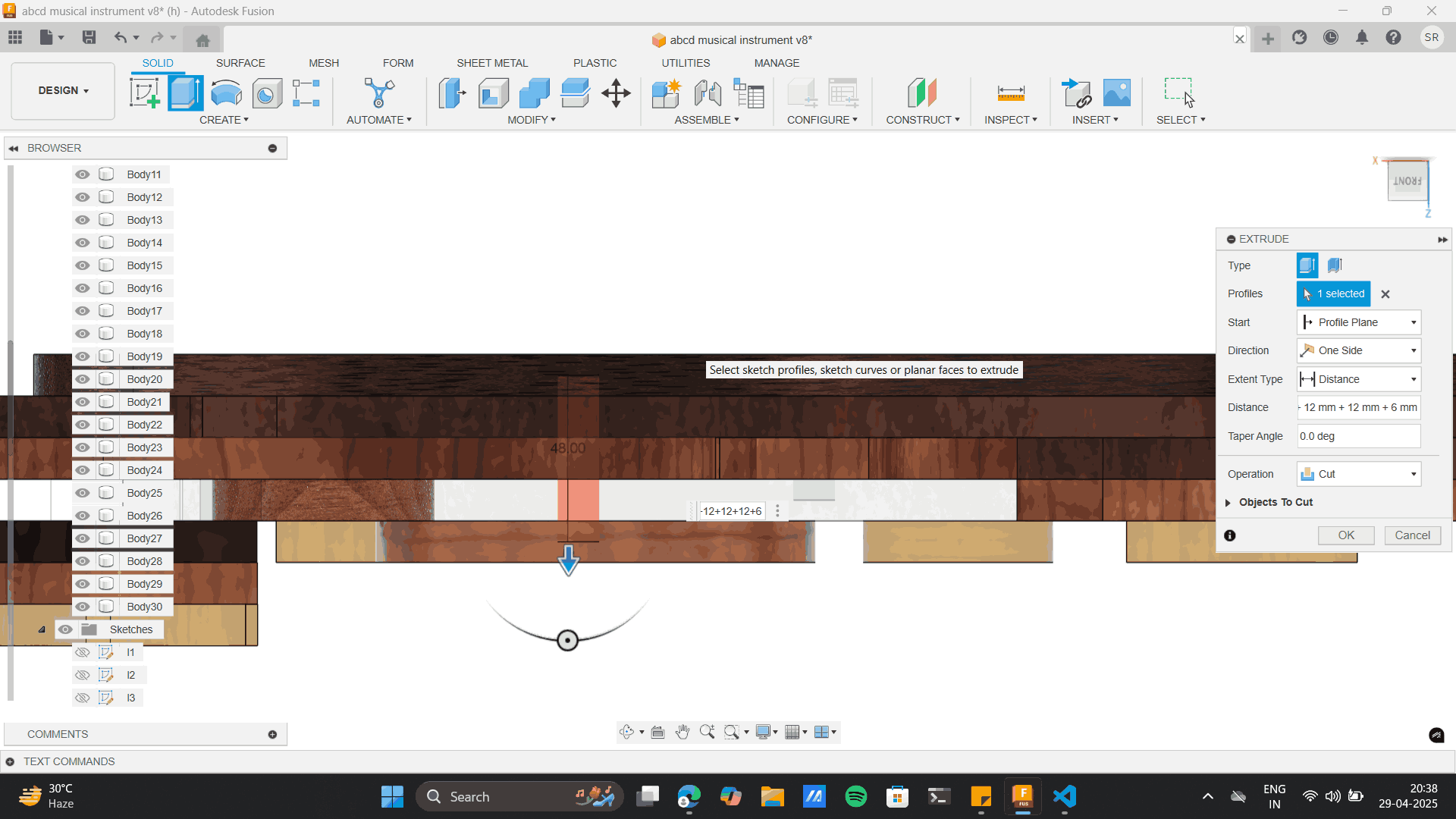This screenshot has width=1456, height=819.
Task: Open Change Parameters table icon
Action: click(748, 93)
